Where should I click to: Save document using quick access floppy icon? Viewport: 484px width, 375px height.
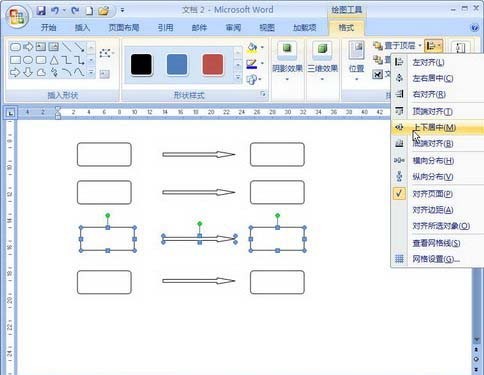[x=41, y=11]
